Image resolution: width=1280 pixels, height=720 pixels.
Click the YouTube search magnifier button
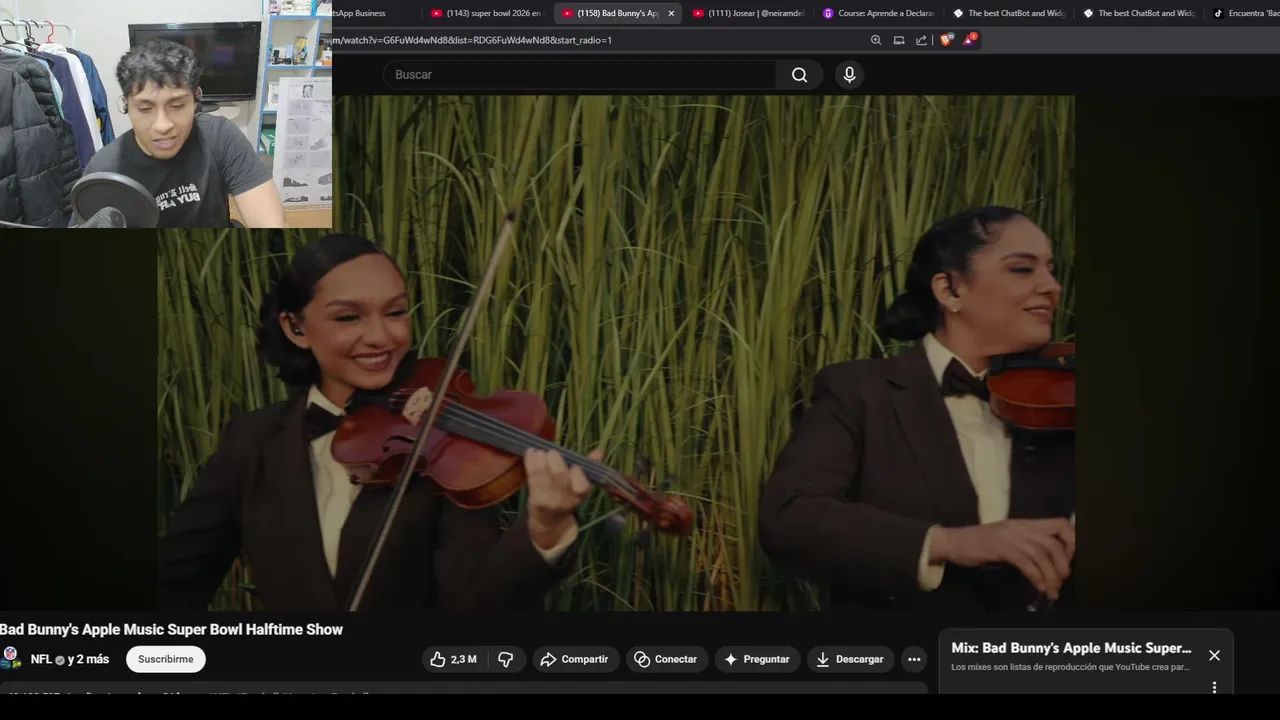click(x=799, y=75)
